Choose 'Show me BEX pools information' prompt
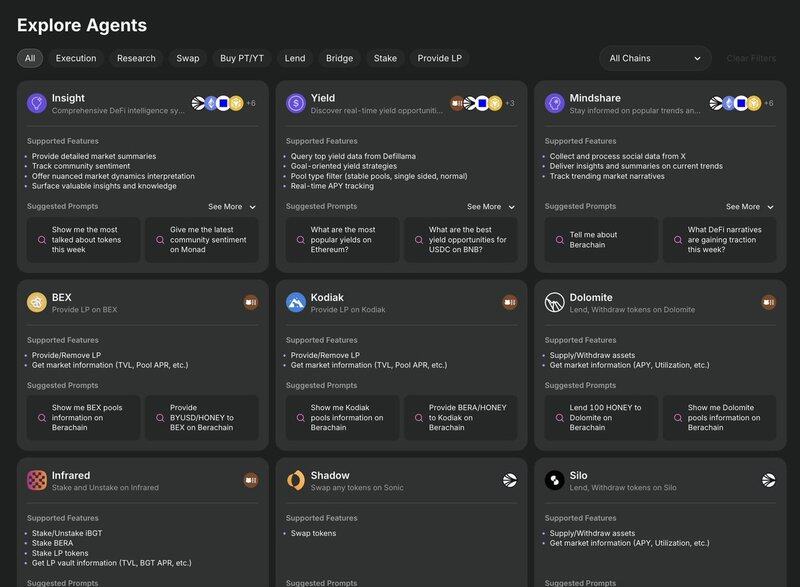 (83, 418)
